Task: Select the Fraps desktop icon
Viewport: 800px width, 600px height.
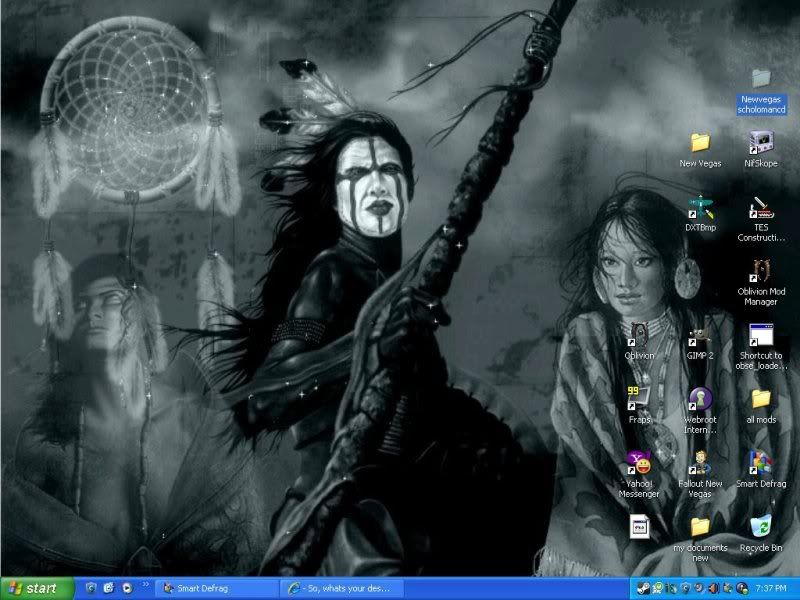Action: tap(639, 399)
